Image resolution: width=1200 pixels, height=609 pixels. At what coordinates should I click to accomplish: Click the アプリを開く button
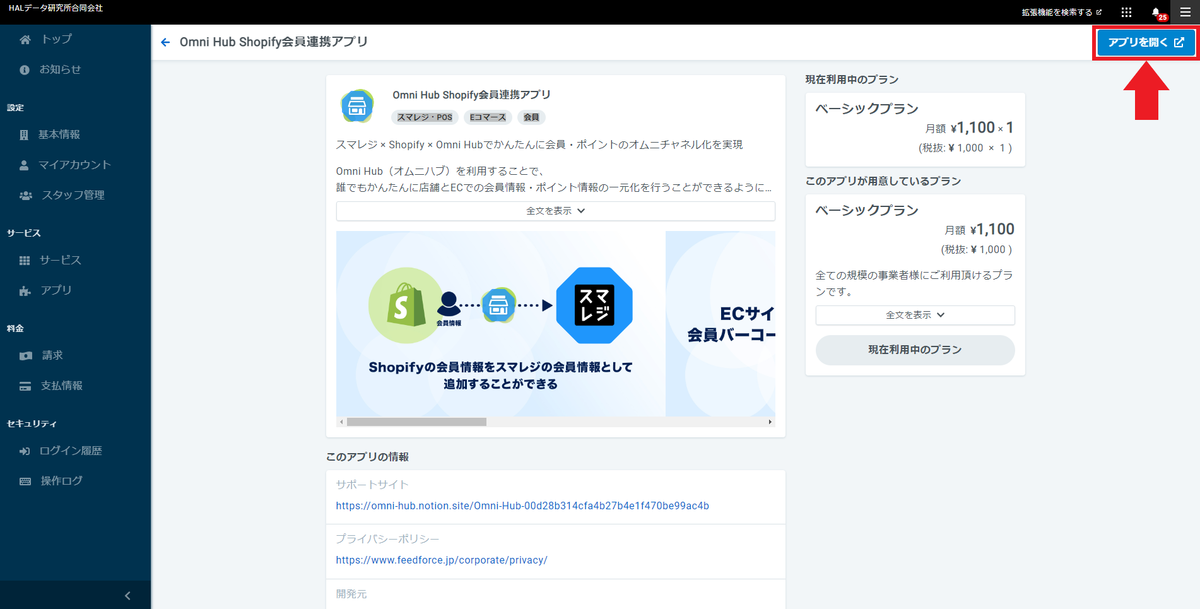[x=1146, y=43]
